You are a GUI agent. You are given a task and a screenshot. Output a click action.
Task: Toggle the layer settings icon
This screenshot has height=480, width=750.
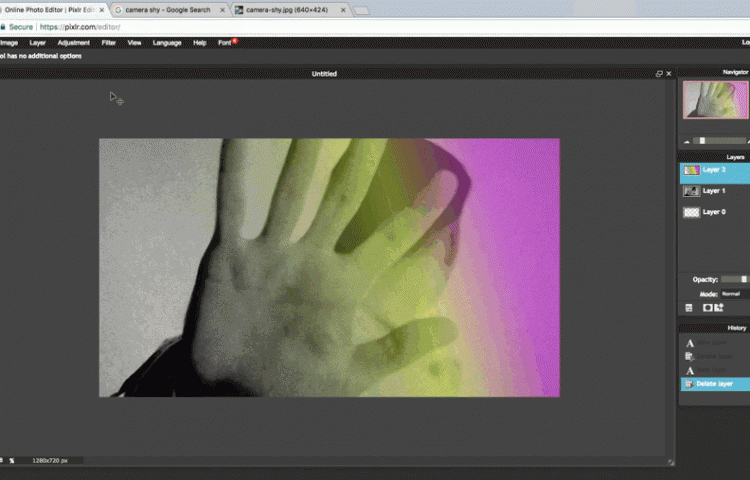689,308
